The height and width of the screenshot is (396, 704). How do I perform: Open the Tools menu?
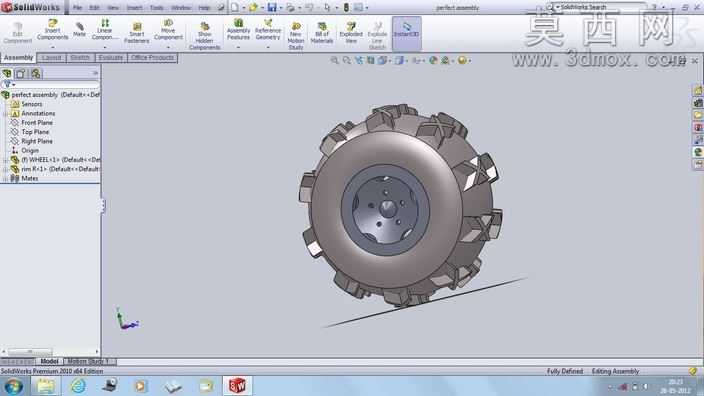click(x=156, y=8)
